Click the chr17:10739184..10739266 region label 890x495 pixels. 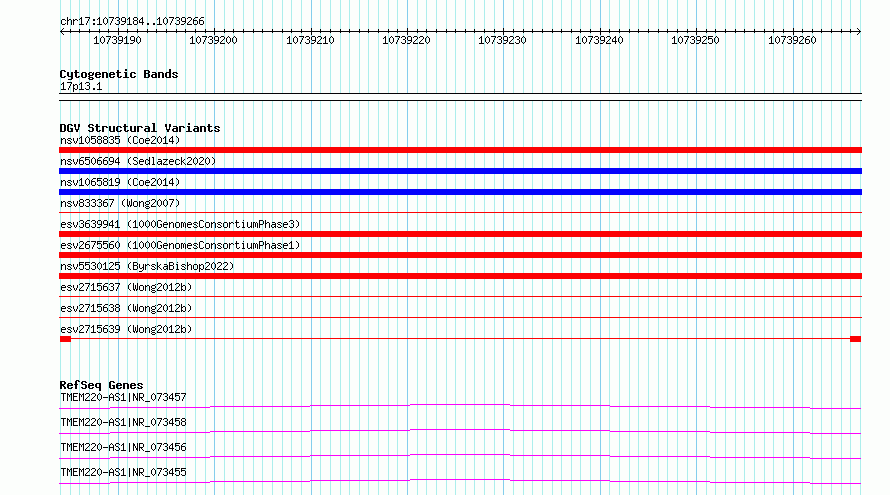click(x=132, y=22)
